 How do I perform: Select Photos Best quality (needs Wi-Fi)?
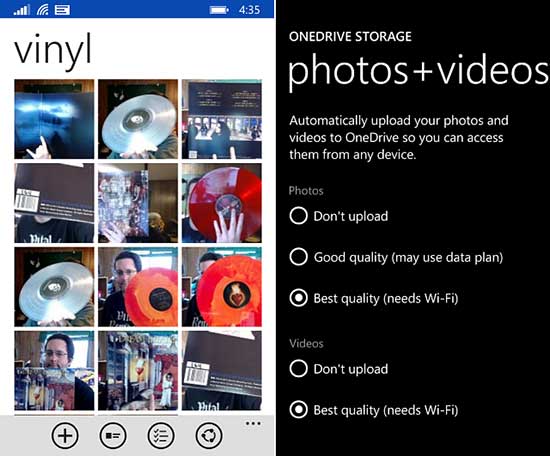pos(374,298)
